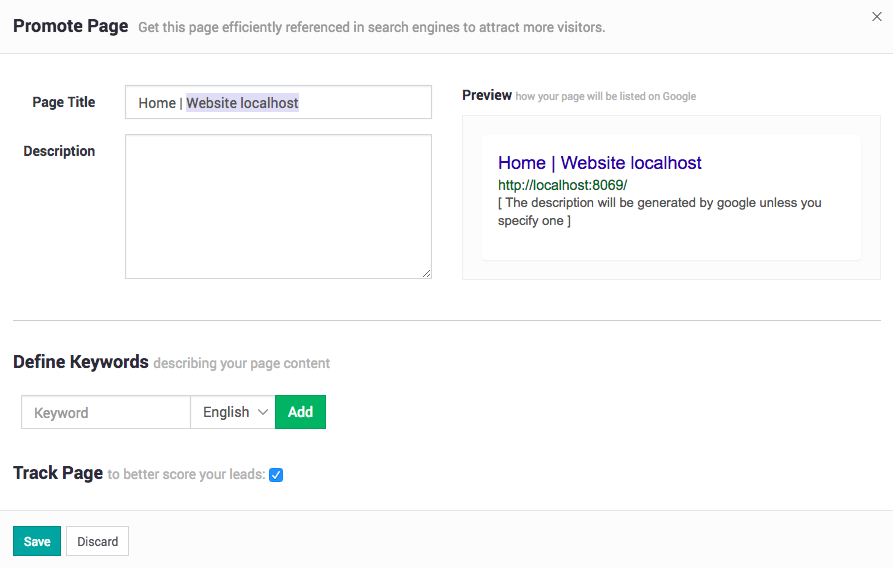Click the Track Page label text
The width and height of the screenshot is (893, 568).
58,473
